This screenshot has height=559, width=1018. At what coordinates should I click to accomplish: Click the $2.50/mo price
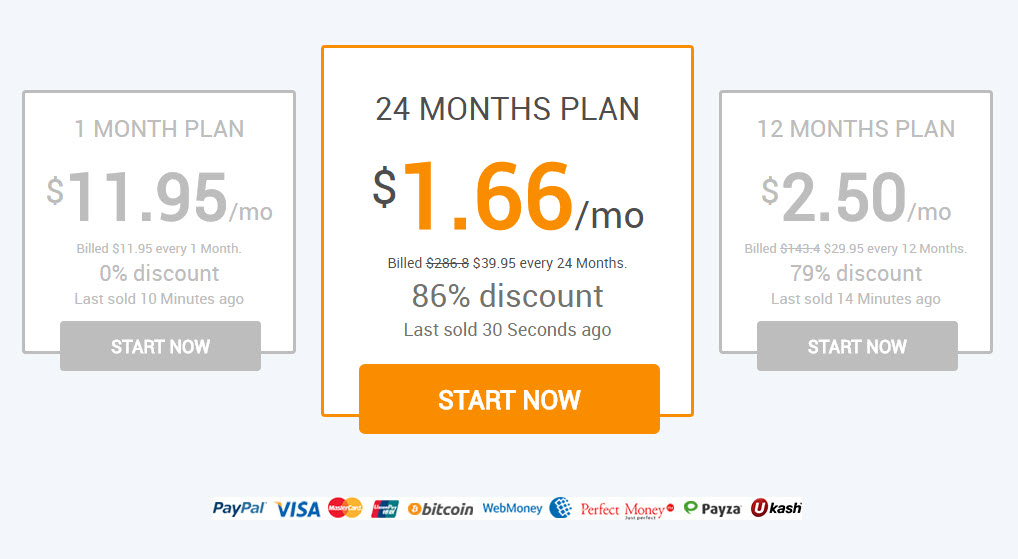(x=856, y=197)
